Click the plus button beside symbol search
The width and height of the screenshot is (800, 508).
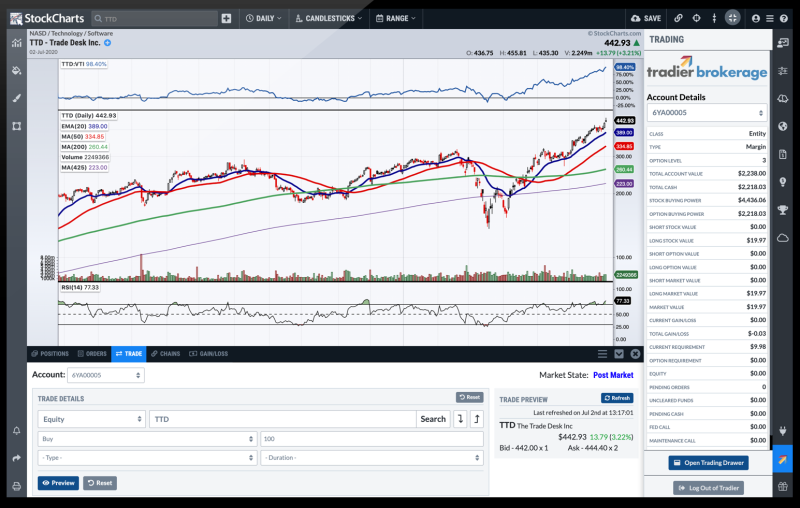pyautogui.click(x=226, y=18)
